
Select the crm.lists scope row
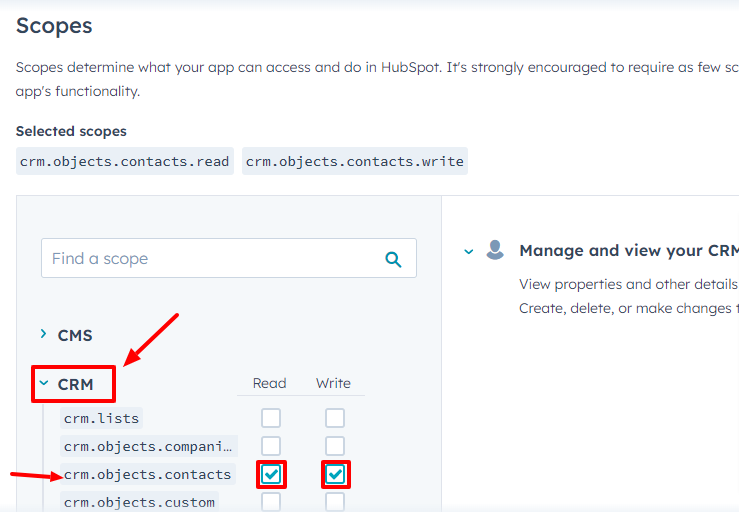click(101, 418)
